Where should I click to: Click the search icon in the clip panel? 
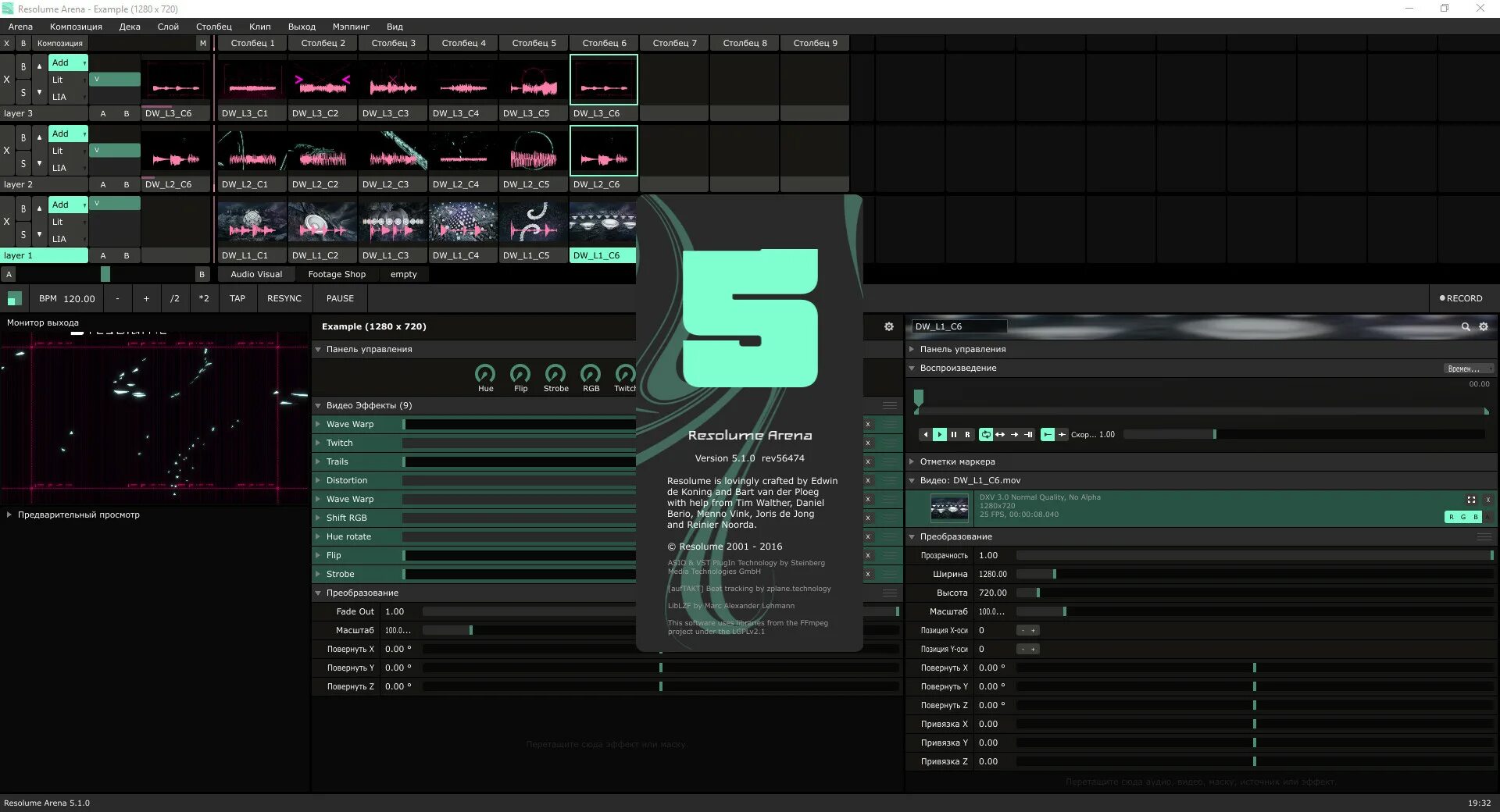click(x=1464, y=326)
